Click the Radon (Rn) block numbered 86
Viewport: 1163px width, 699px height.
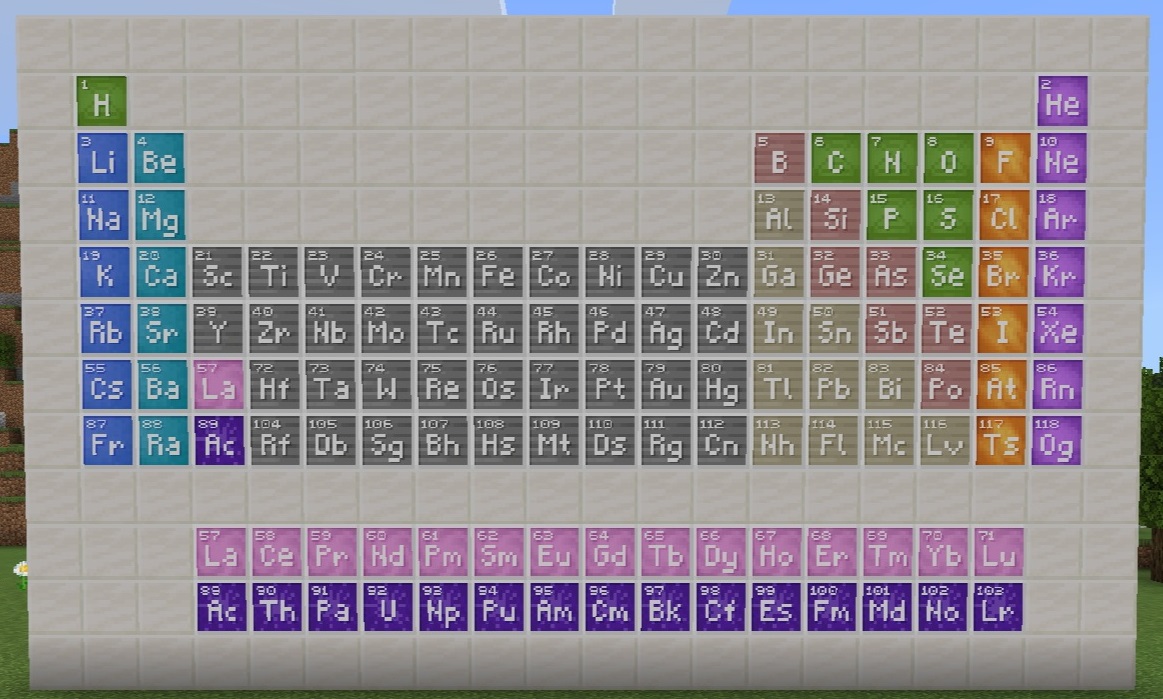click(1058, 385)
